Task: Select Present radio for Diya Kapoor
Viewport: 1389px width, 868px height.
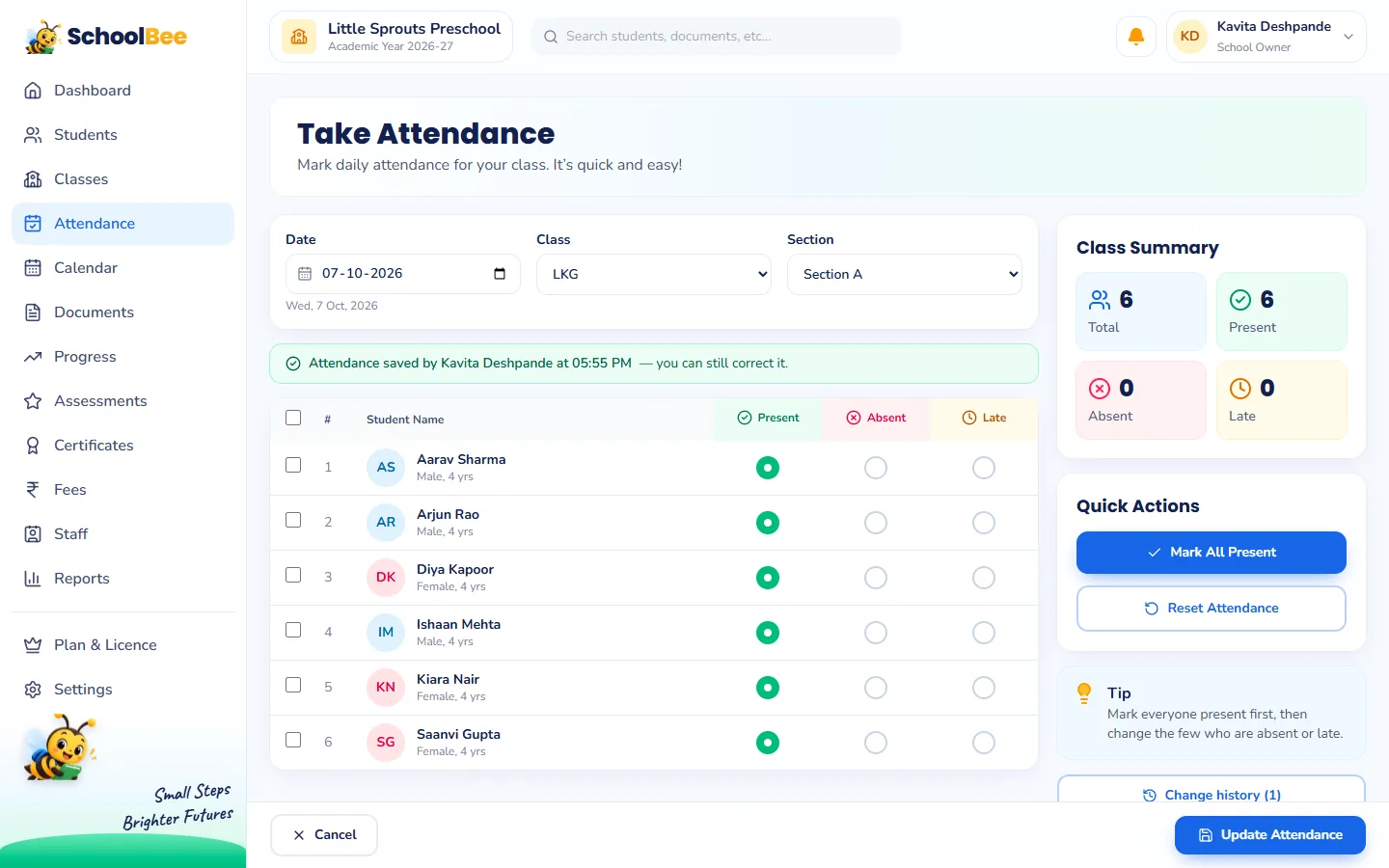Action: 768,578
